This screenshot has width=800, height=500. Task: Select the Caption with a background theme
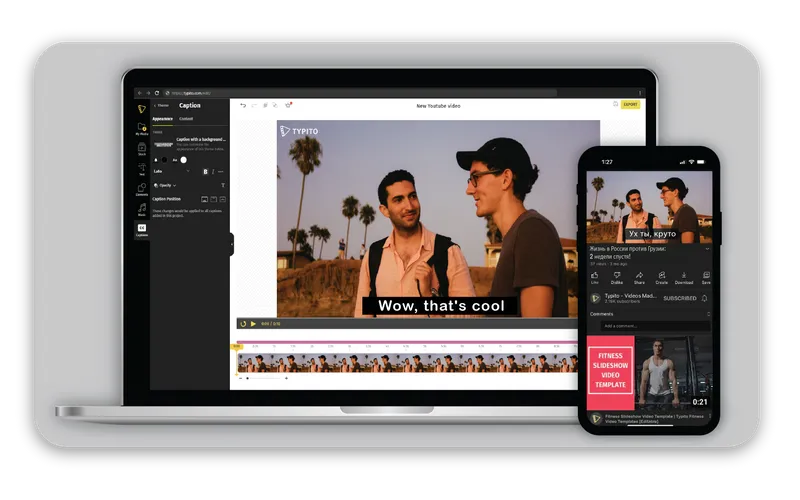coord(190,144)
